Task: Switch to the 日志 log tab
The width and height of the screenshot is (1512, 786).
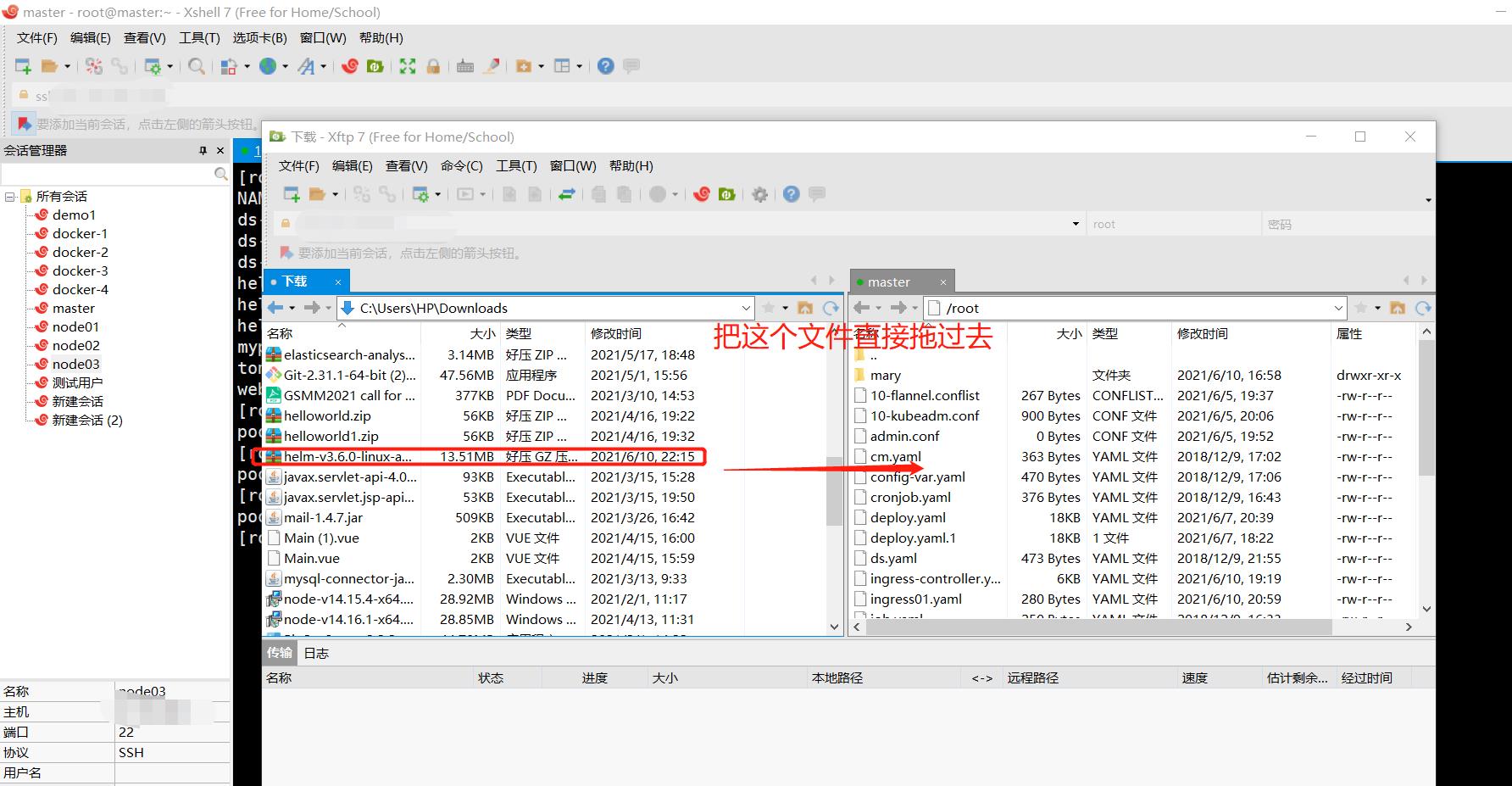Action: pos(316,653)
